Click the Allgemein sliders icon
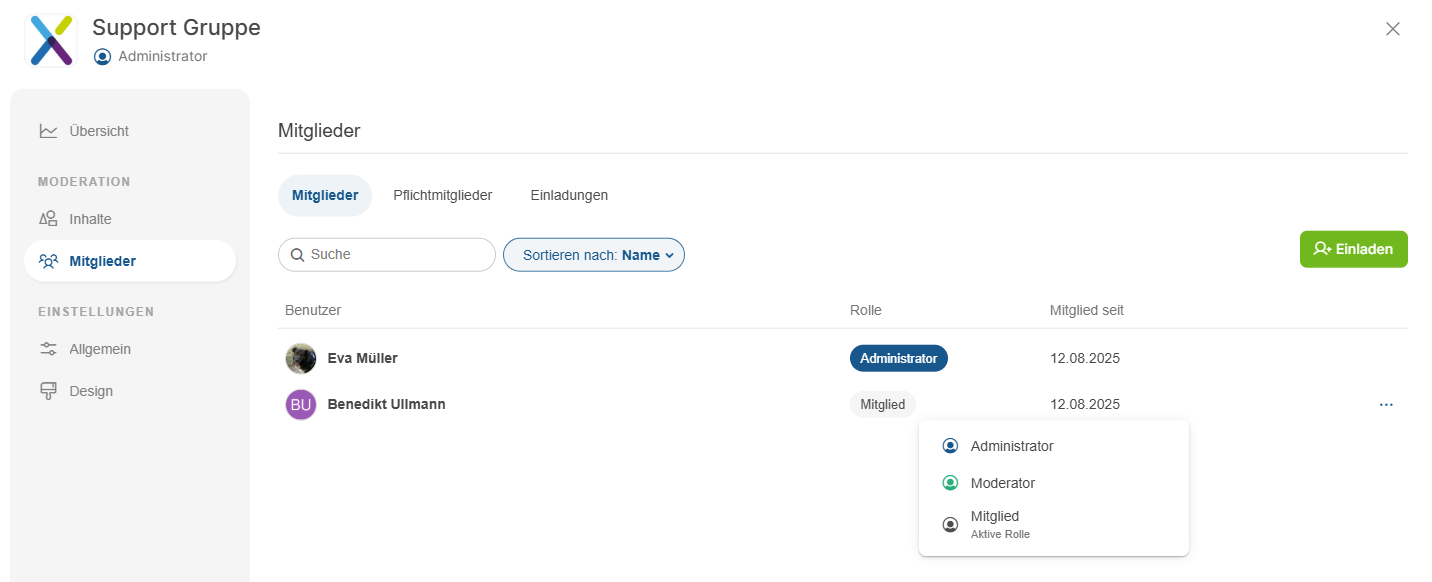The image size is (1432, 582). pos(48,349)
